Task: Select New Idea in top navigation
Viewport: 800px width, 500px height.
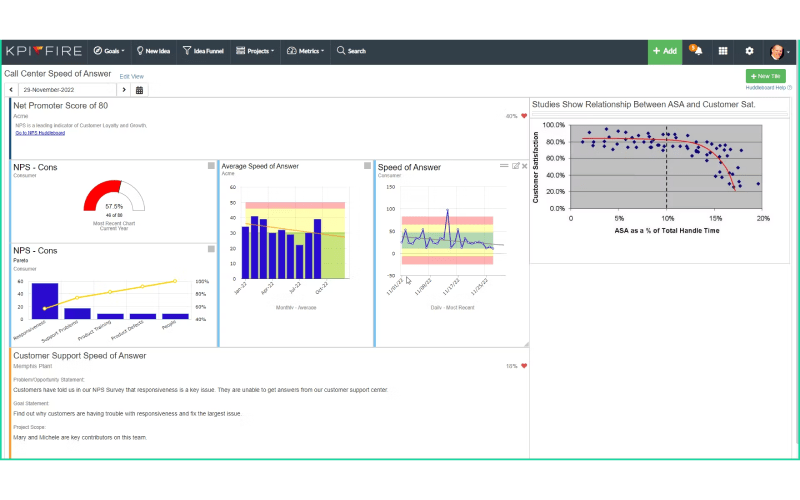Action: click(153, 51)
